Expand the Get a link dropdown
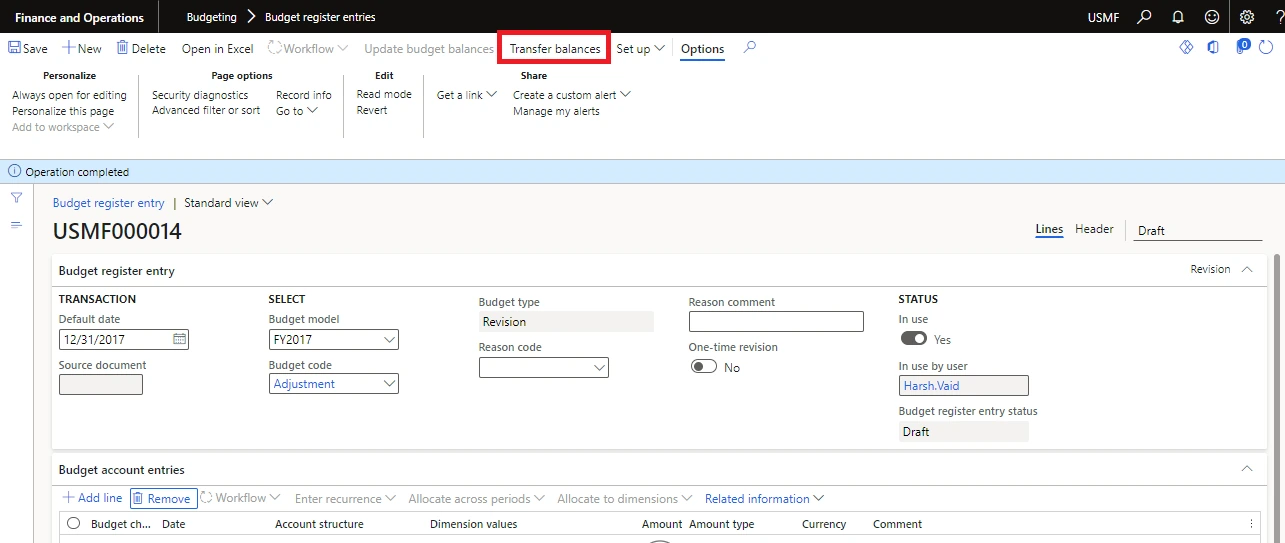 click(467, 95)
